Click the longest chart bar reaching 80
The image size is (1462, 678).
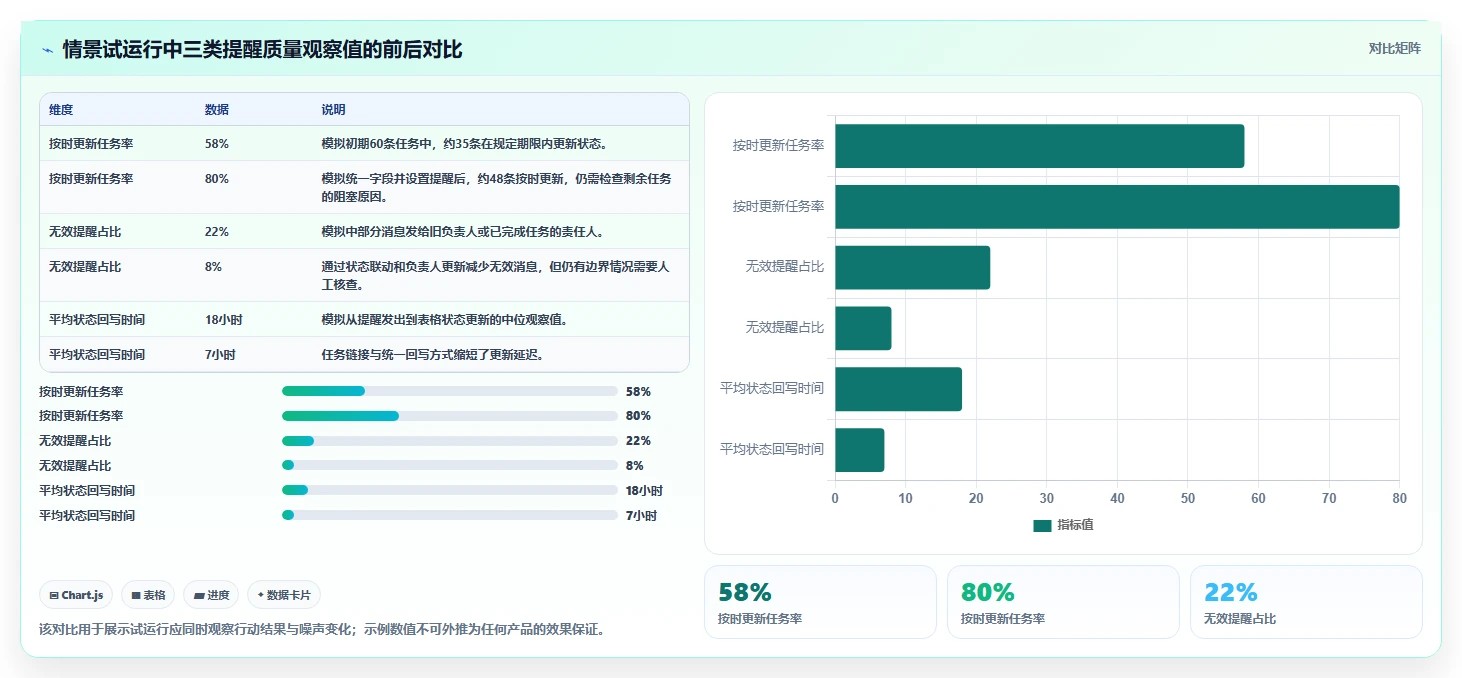pyautogui.click(x=1117, y=207)
